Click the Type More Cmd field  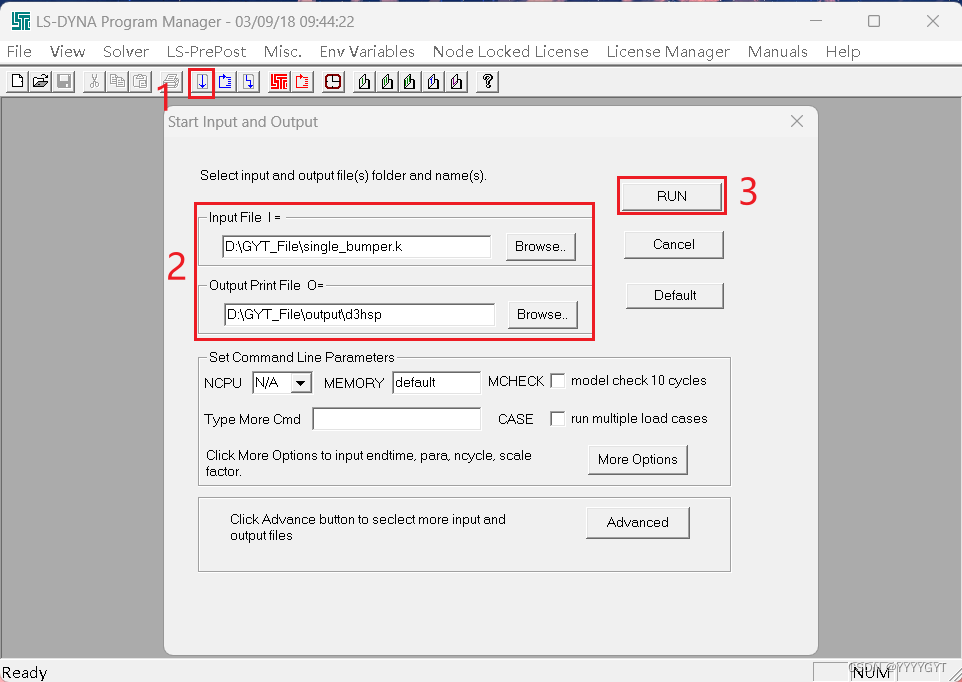[396, 419]
